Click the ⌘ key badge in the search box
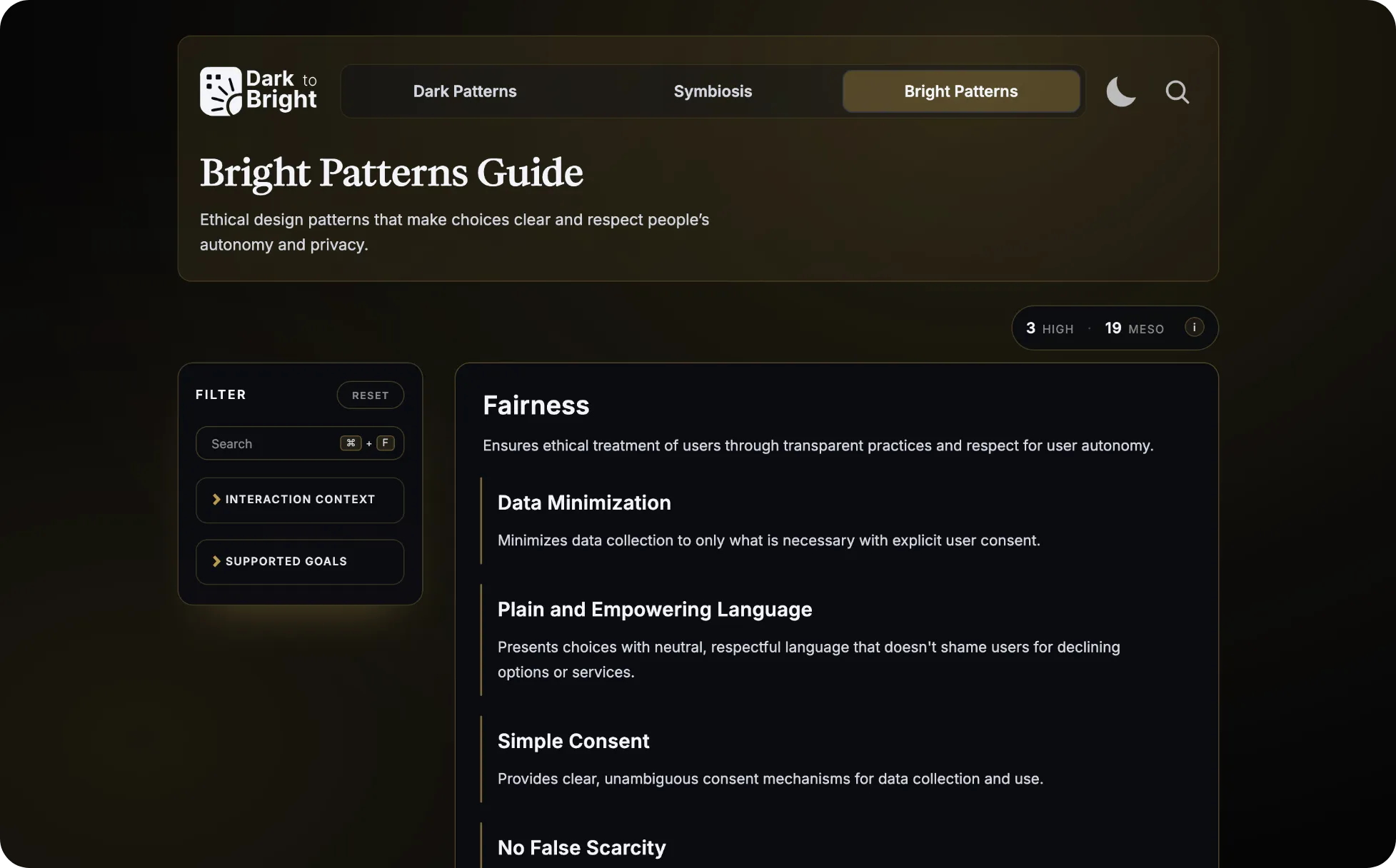 click(351, 443)
